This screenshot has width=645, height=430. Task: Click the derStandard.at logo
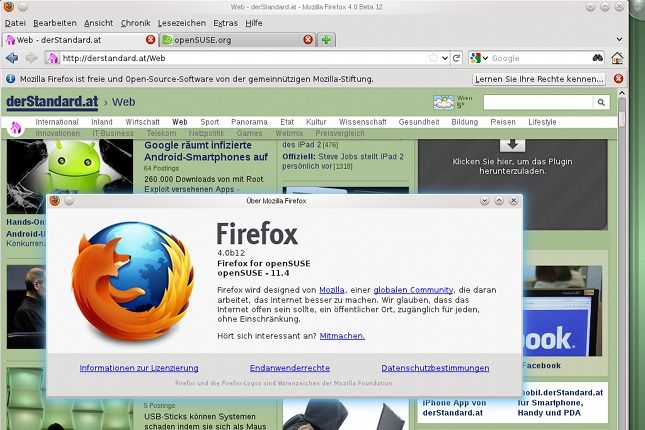(x=52, y=102)
